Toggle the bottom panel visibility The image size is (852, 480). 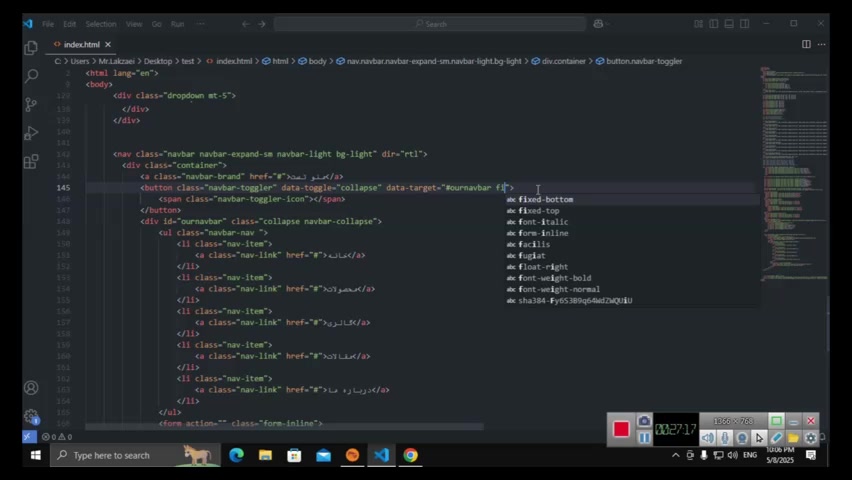click(x=729, y=24)
